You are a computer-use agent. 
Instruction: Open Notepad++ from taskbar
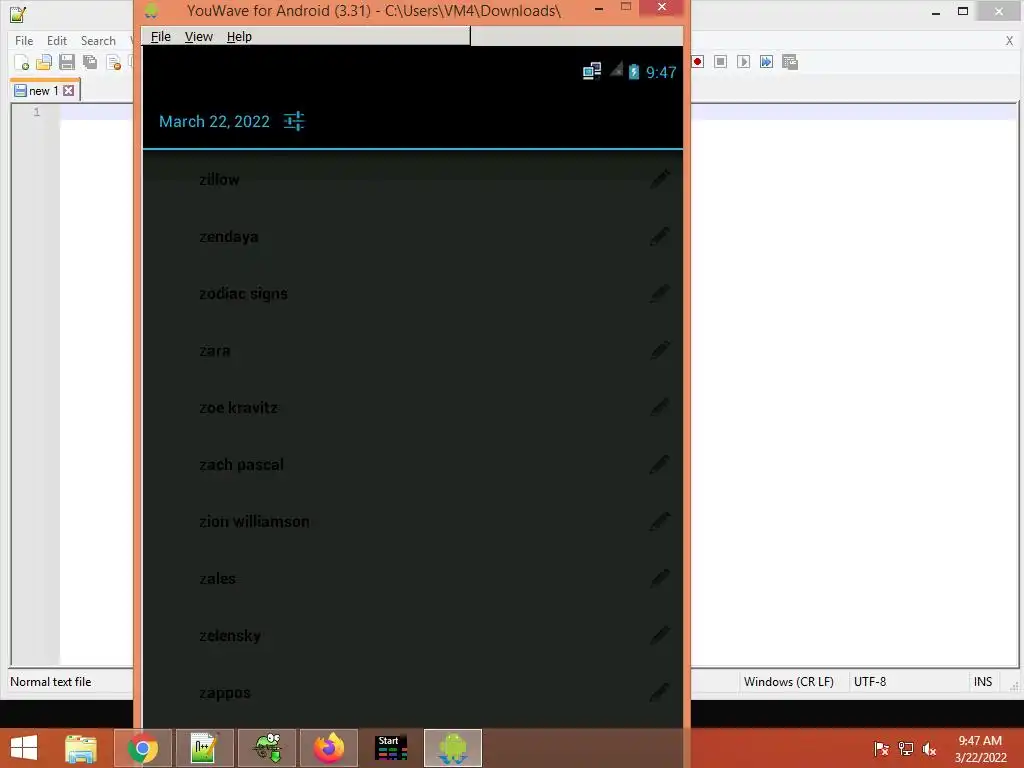(204, 748)
